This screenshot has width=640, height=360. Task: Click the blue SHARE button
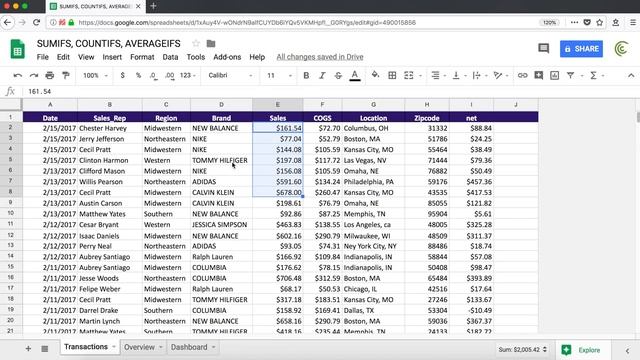[581, 49]
